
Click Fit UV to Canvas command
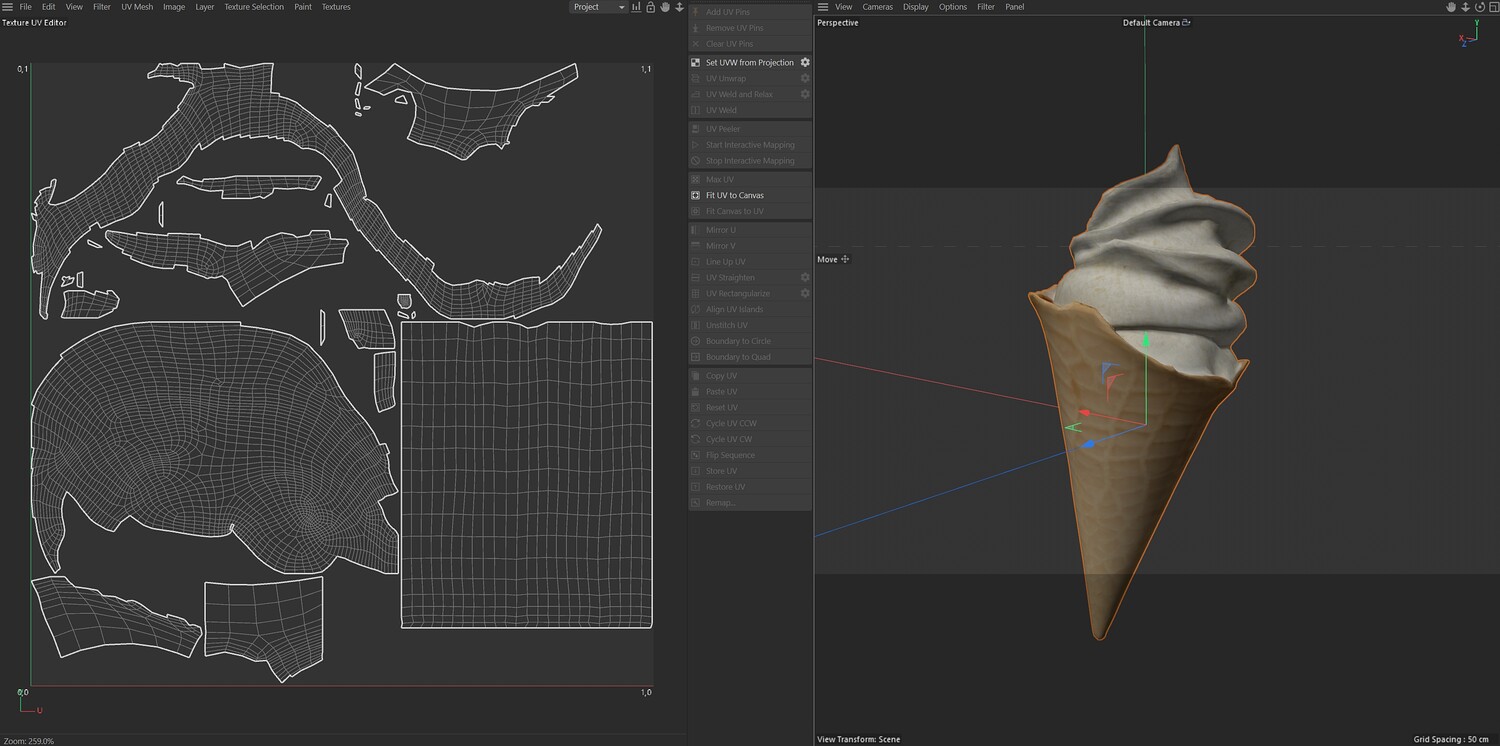coord(735,195)
